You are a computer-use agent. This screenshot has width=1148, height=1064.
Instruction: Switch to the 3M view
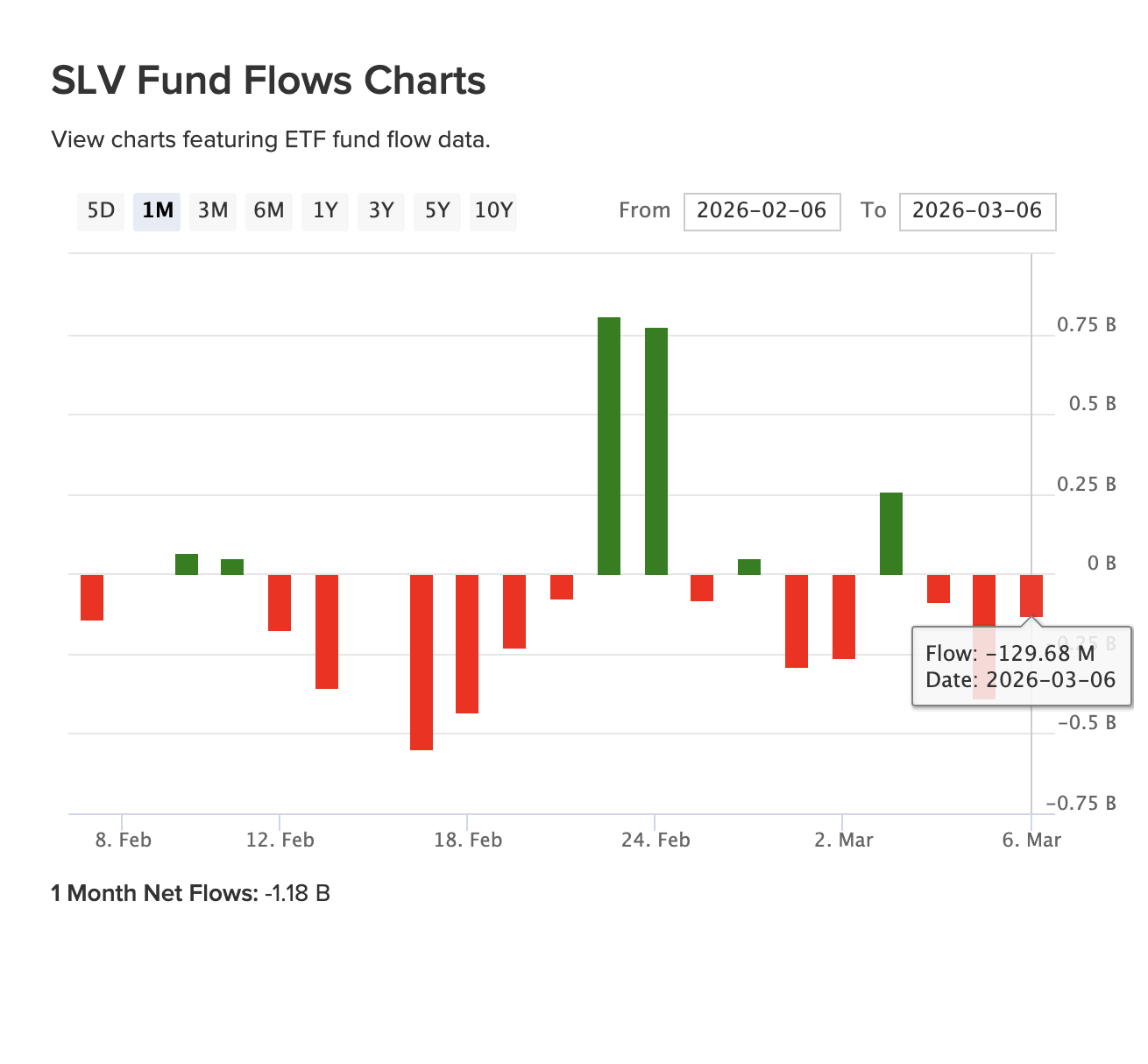click(x=212, y=210)
